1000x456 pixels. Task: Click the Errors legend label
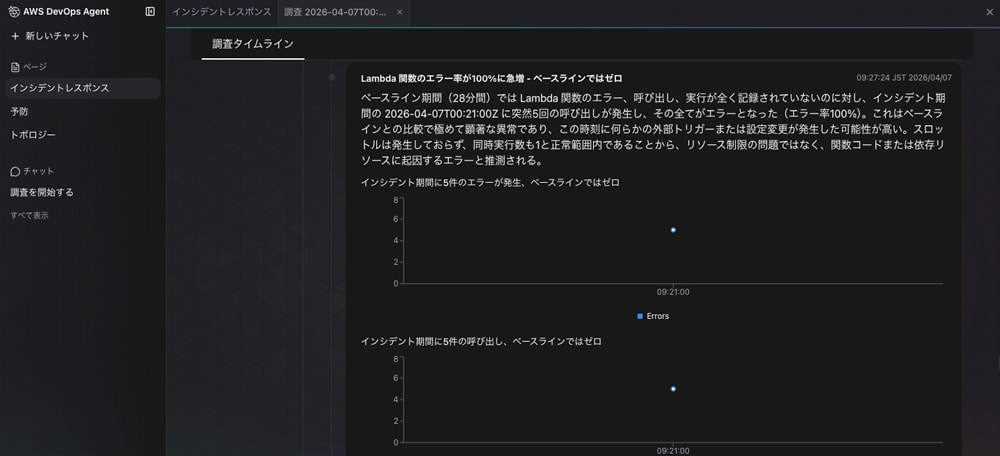click(658, 316)
